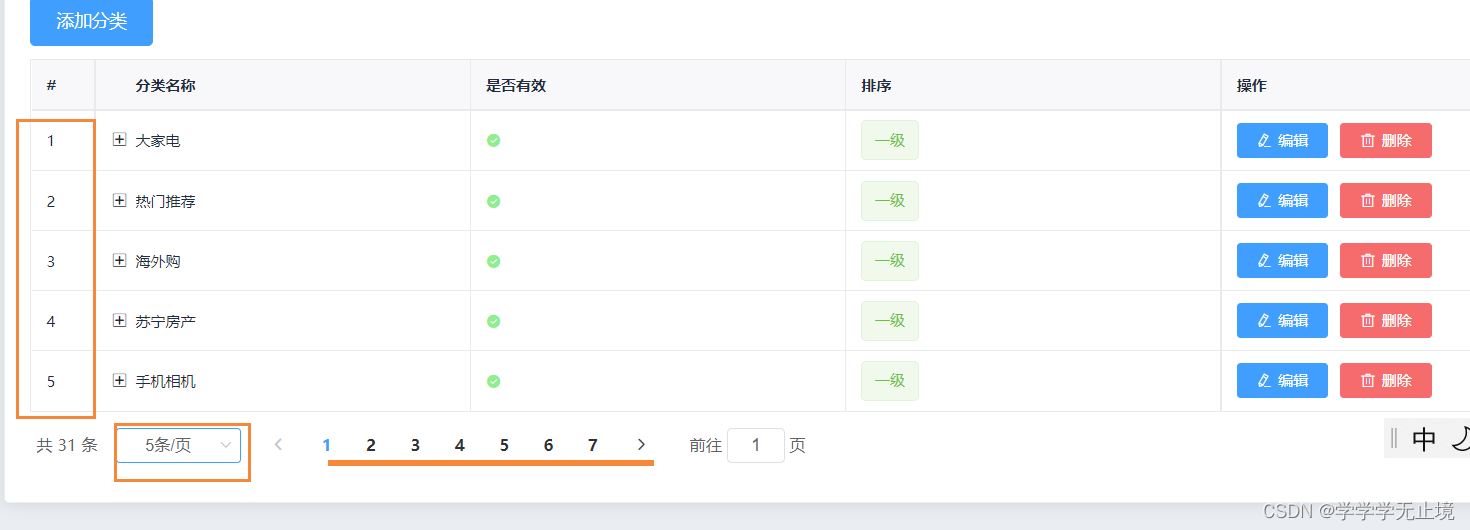
Task: Click the green valid checkmark for 手机相机
Action: pos(493,381)
